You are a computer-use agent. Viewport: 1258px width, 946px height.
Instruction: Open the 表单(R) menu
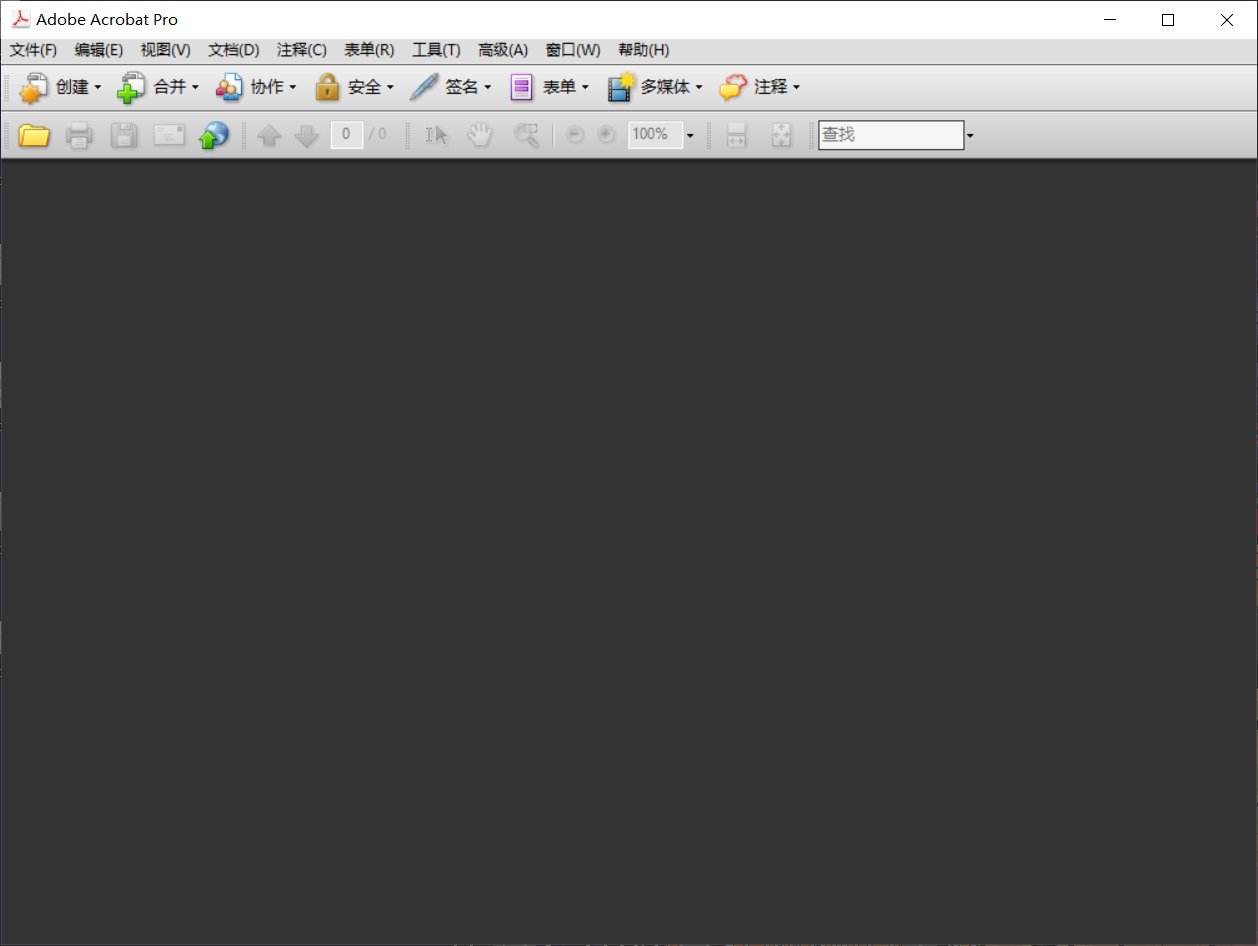pyautogui.click(x=369, y=50)
